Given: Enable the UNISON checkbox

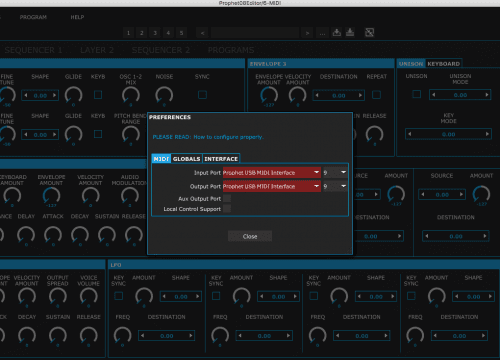Looking at the screenshot, I should click(417, 94).
